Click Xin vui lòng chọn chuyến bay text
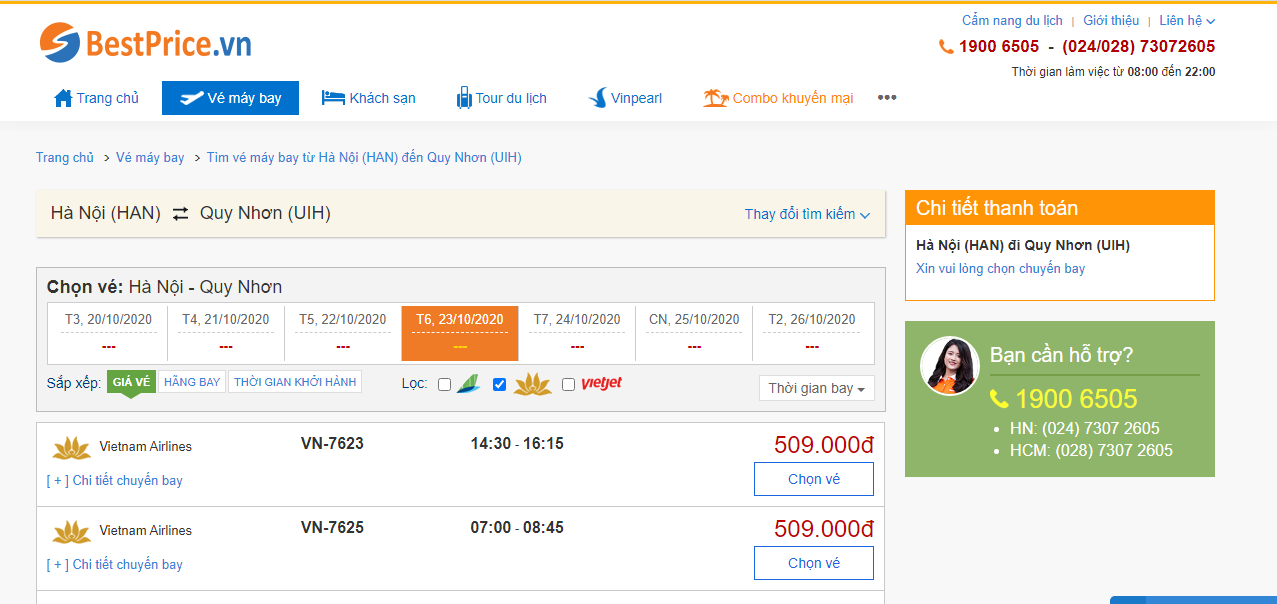The height and width of the screenshot is (604, 1277). coord(1000,268)
